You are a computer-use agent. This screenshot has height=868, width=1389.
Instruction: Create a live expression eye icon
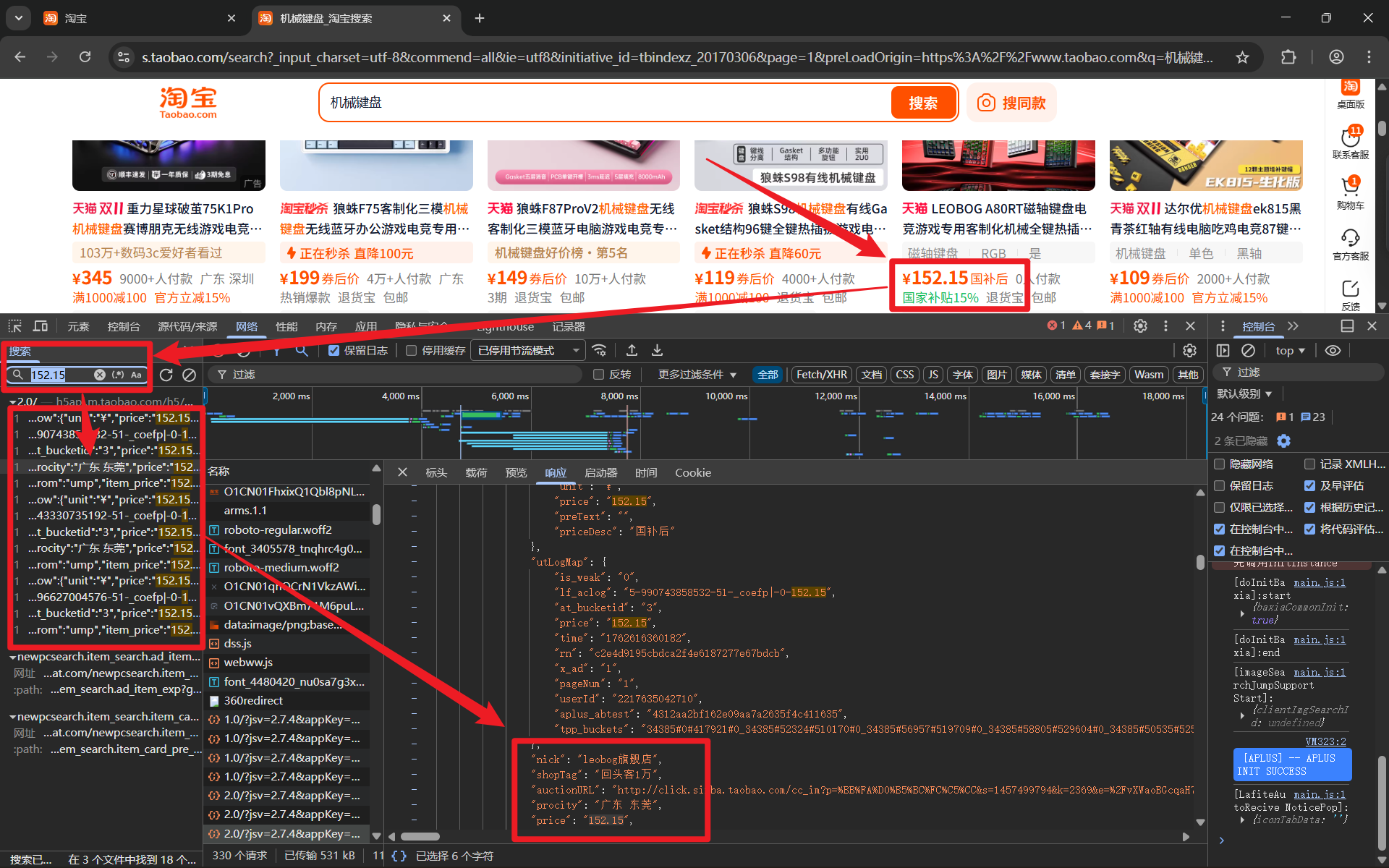pyautogui.click(x=1333, y=351)
